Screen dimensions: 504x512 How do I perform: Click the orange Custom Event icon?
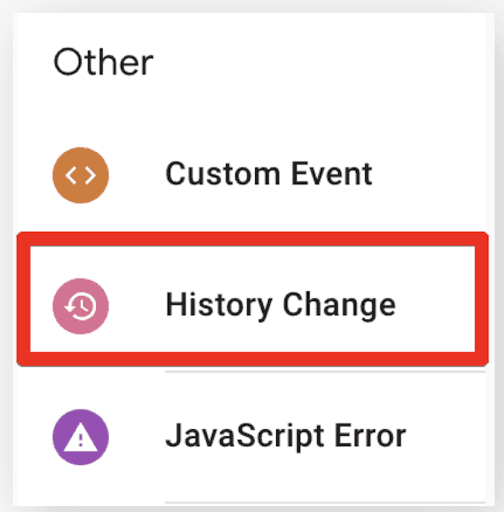pyautogui.click(x=81, y=175)
